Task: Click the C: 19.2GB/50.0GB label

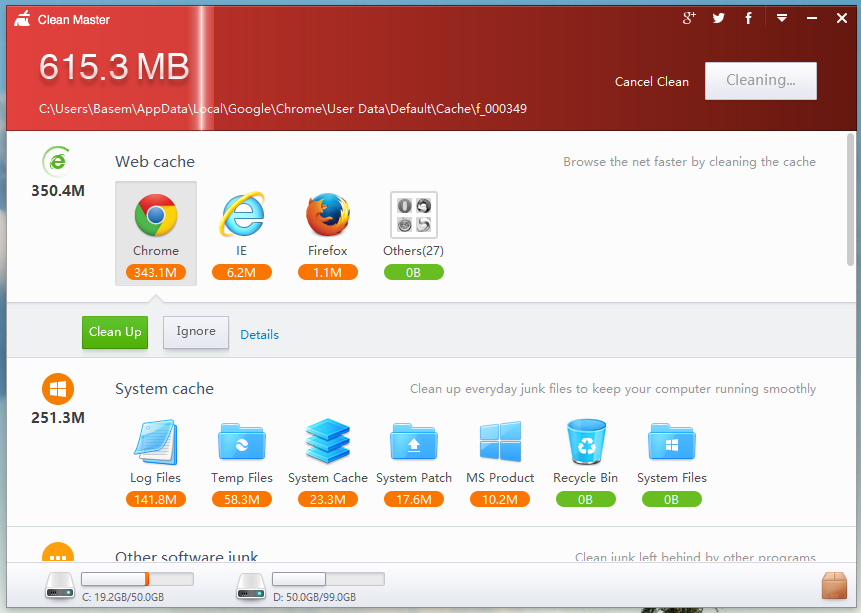Action: [x=123, y=597]
